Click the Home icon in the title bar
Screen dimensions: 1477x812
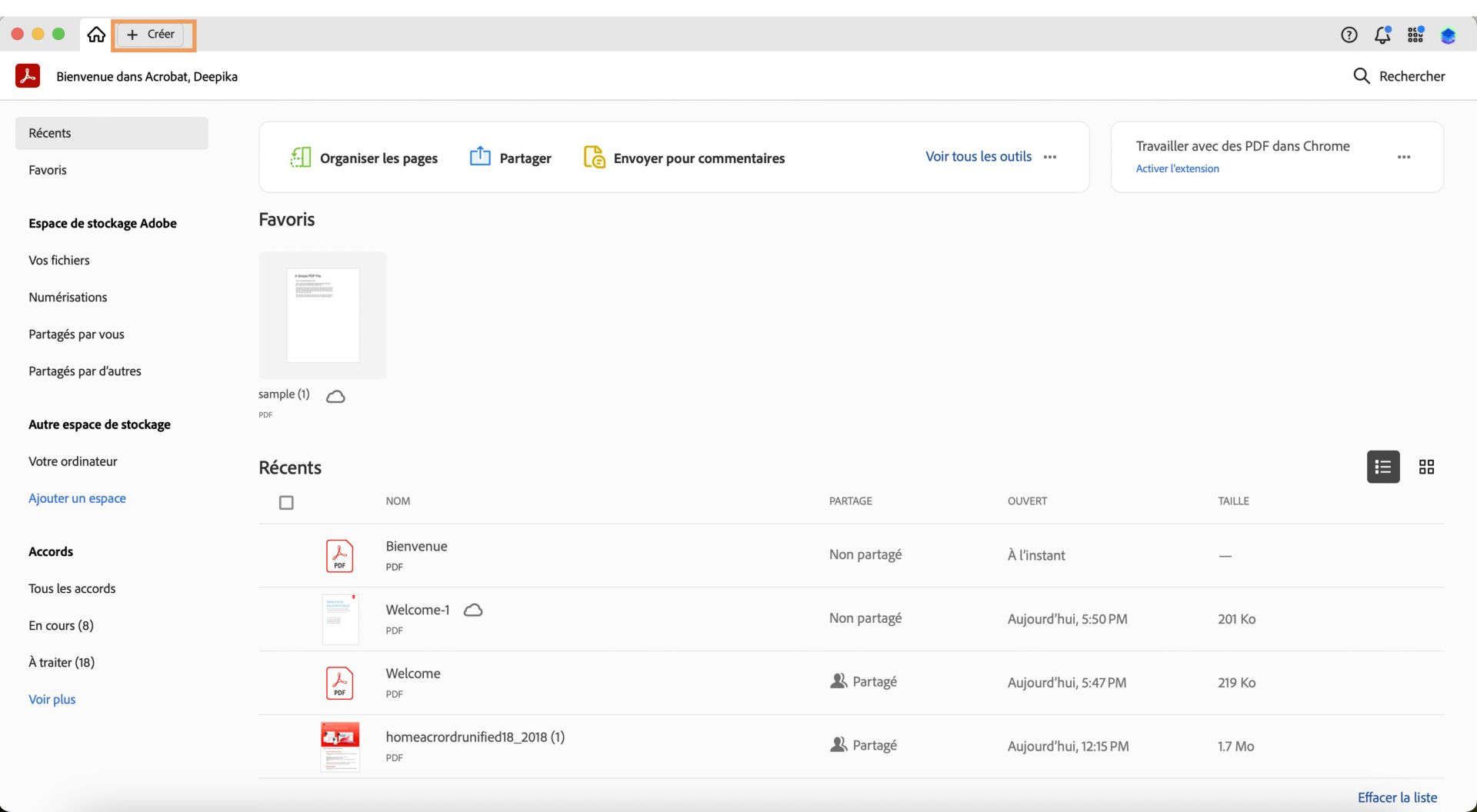(x=96, y=35)
